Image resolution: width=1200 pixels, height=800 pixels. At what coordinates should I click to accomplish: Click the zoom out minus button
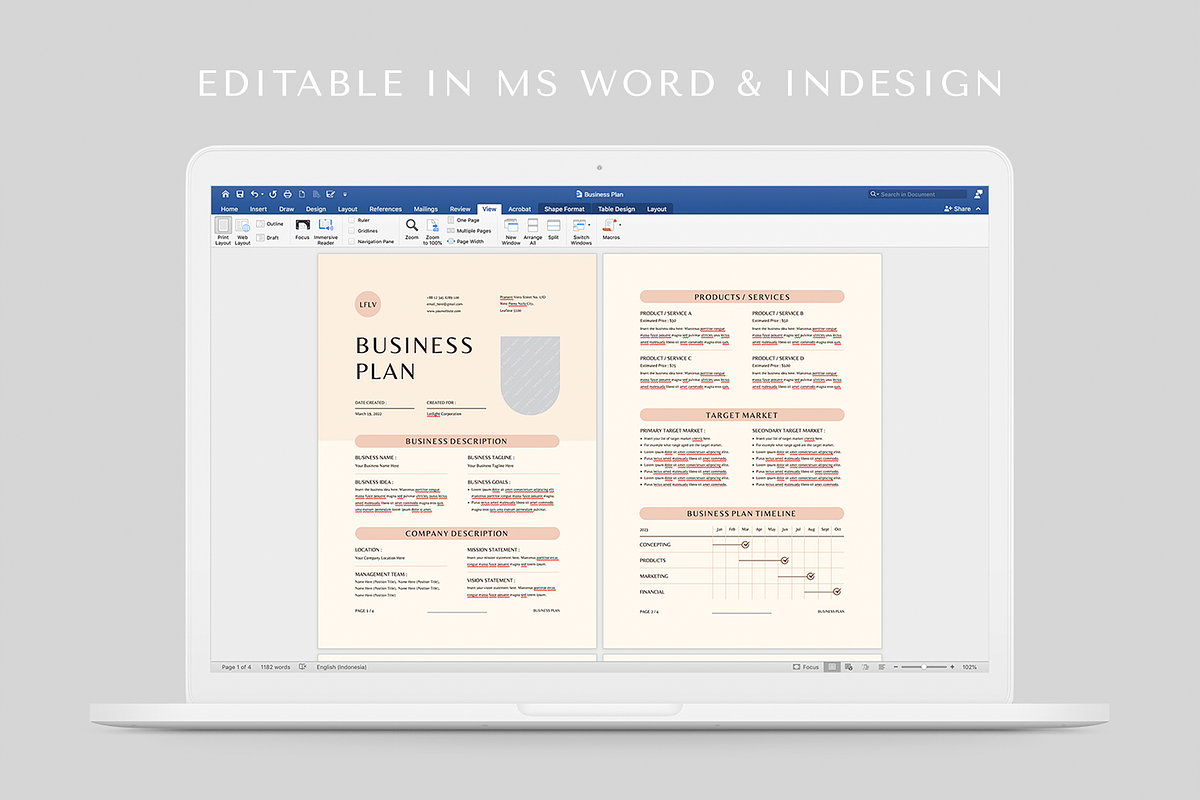click(895, 667)
